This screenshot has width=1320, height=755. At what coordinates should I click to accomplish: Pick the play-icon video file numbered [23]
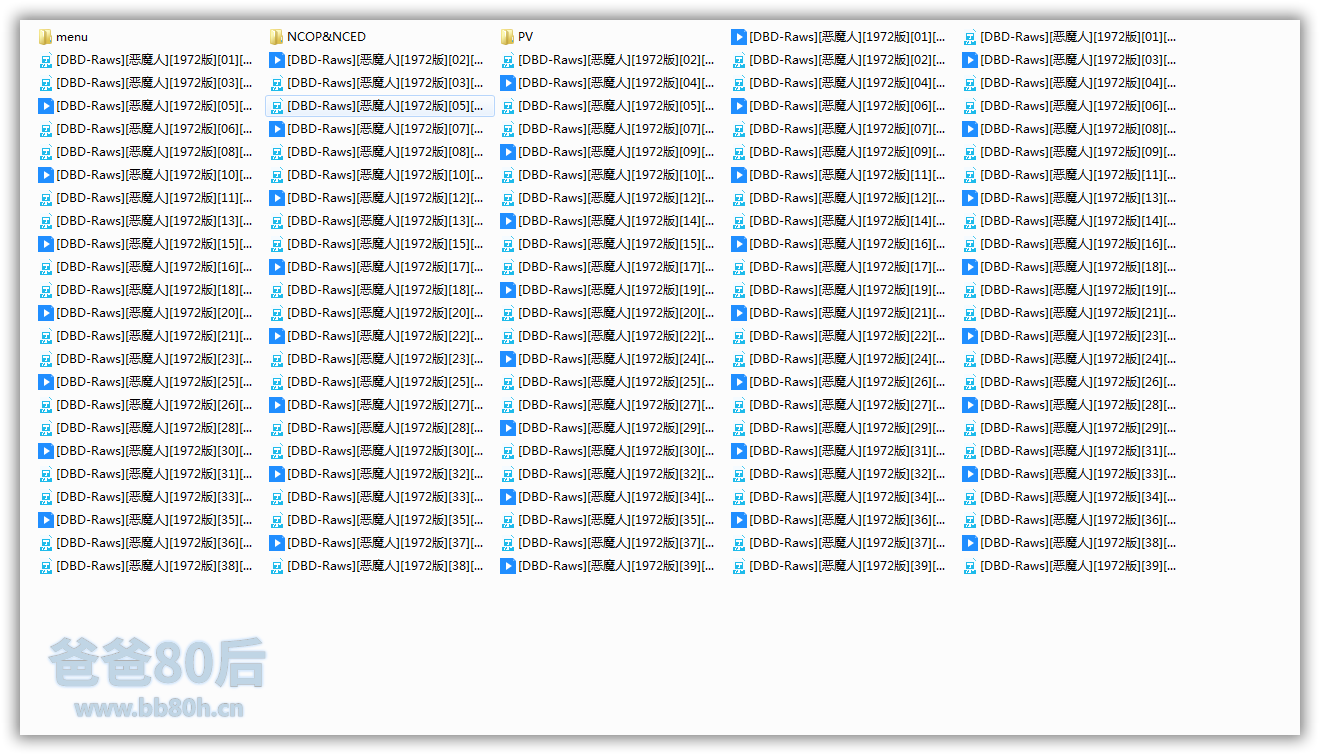(x=1070, y=336)
